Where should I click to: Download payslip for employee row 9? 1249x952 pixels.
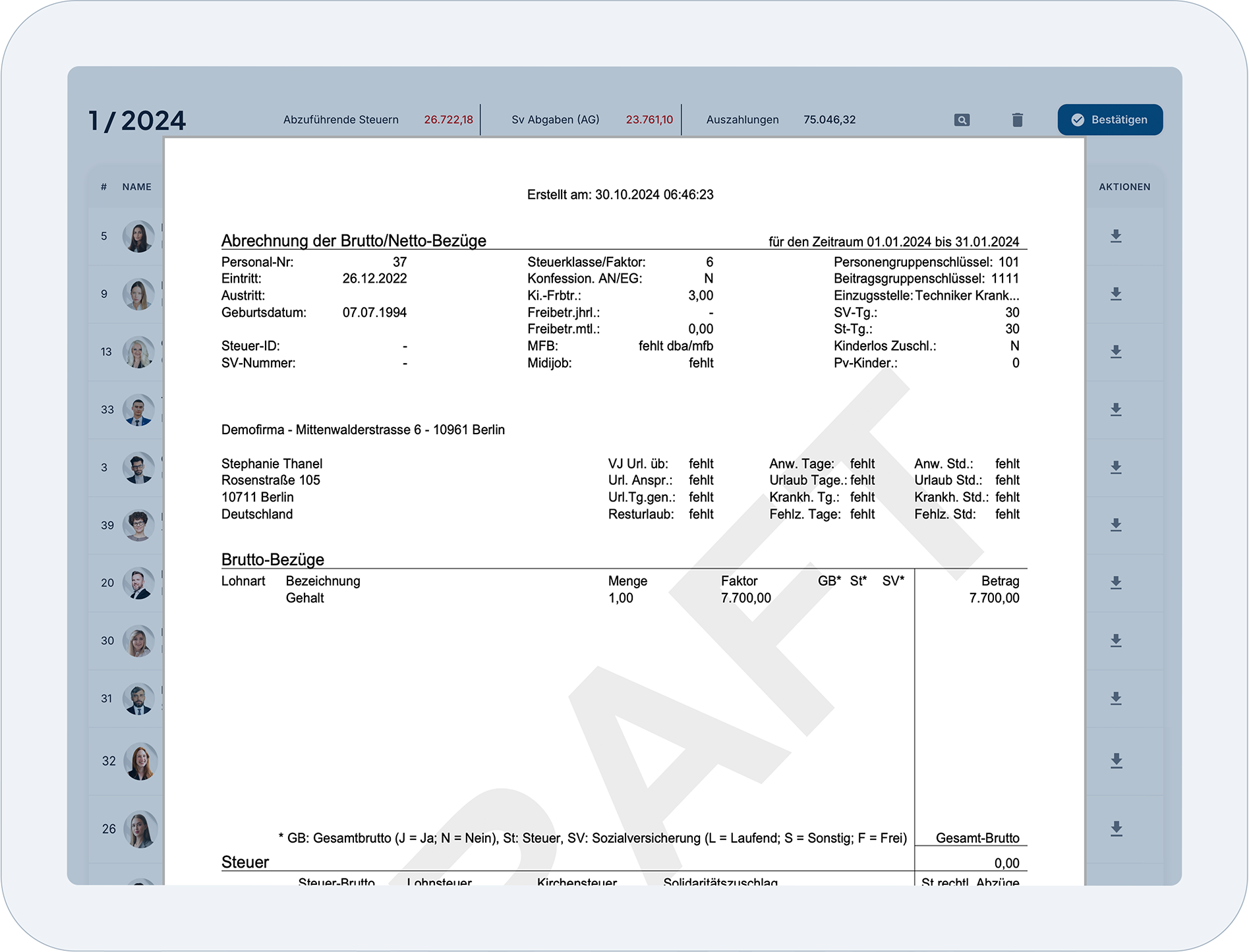[x=1116, y=294]
